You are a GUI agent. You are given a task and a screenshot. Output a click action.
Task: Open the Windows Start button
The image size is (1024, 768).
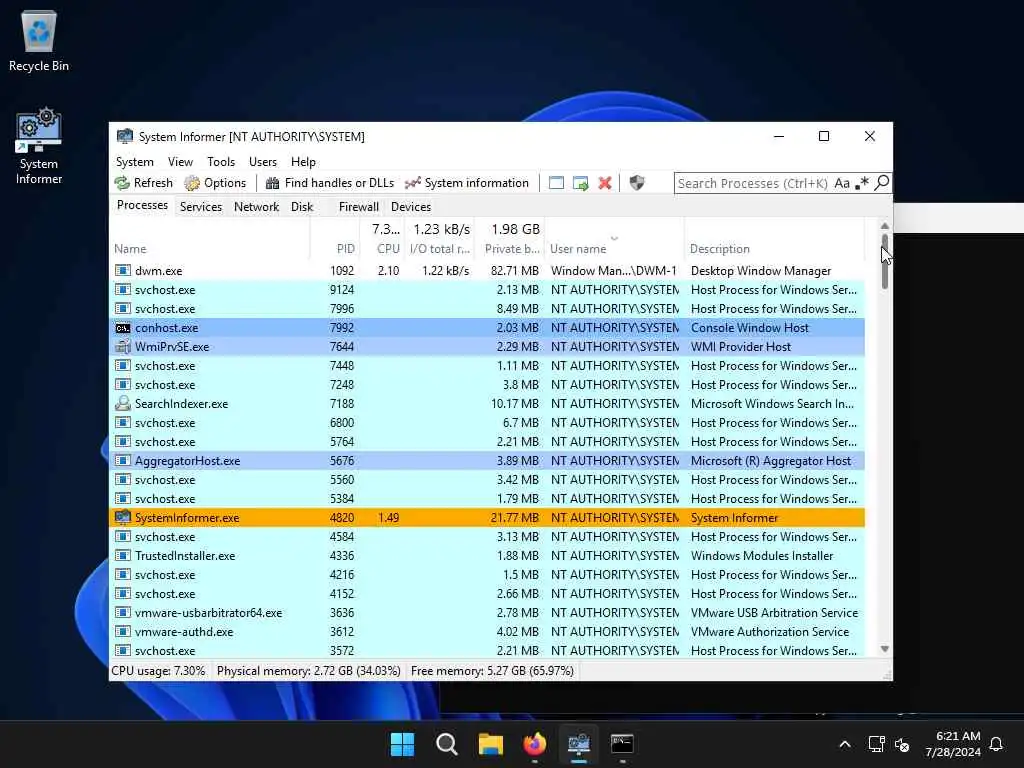click(402, 744)
